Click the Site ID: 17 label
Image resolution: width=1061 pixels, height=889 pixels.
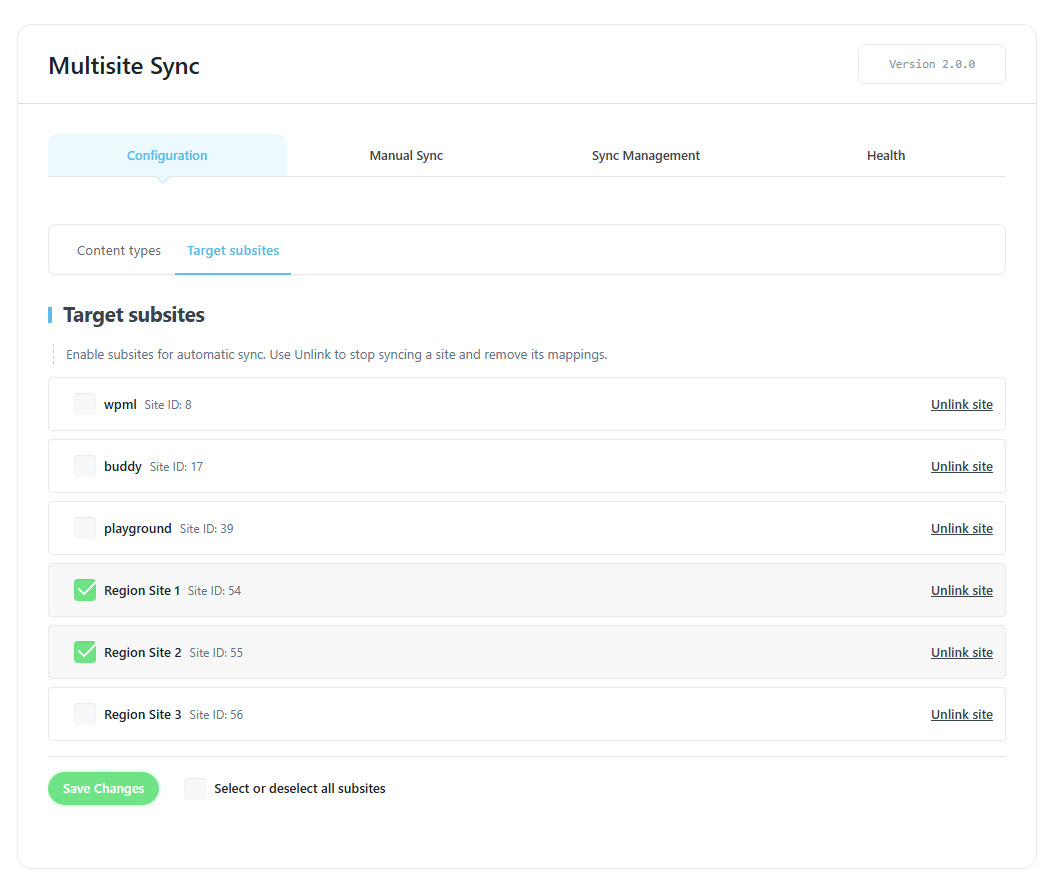coord(176,467)
